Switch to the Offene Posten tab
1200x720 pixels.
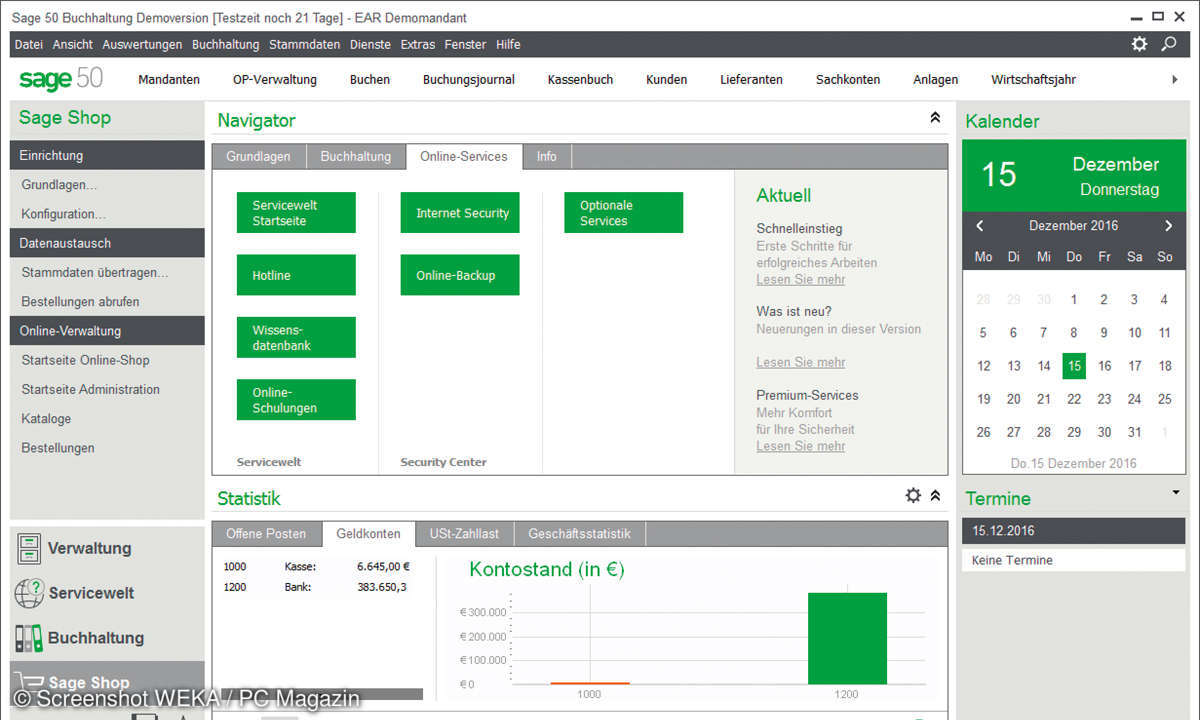pyautogui.click(x=265, y=534)
